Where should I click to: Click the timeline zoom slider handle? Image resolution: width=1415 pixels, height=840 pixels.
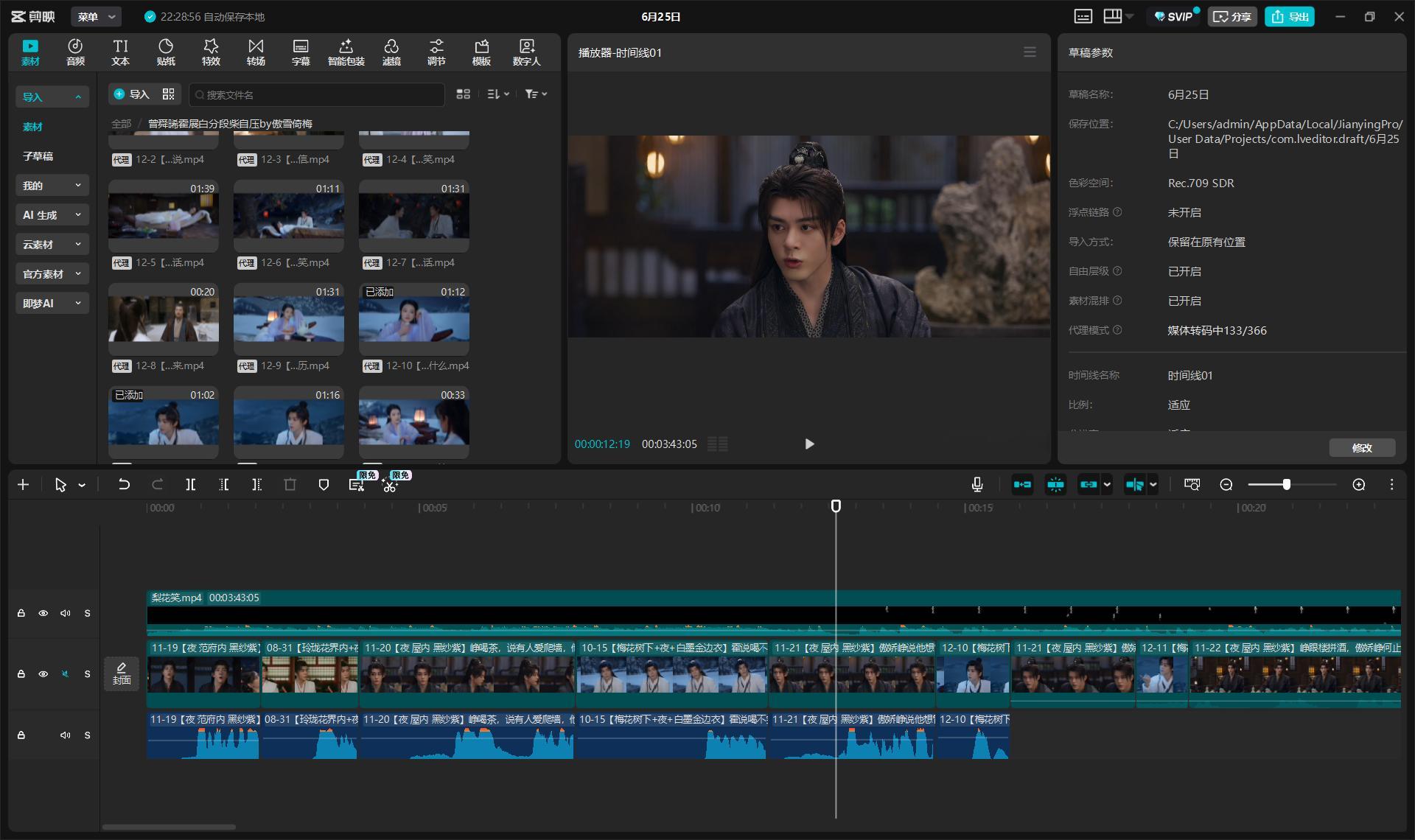1287,485
